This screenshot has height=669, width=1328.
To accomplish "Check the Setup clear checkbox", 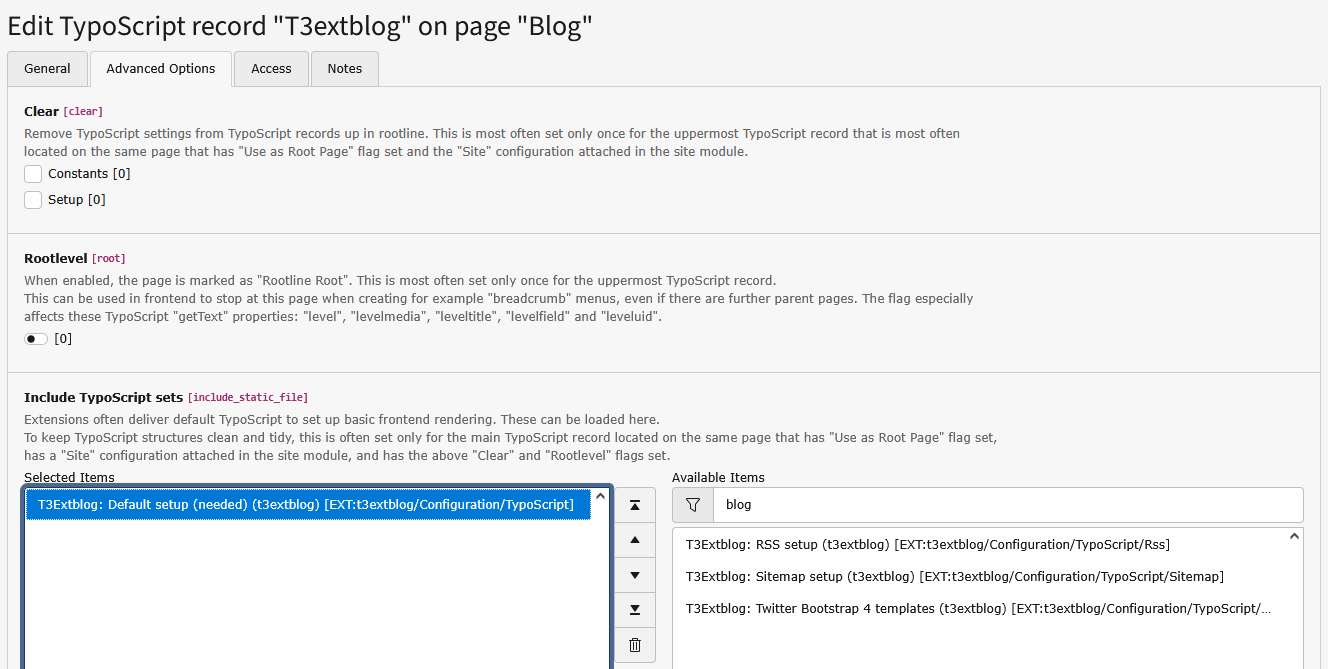I will pyautogui.click(x=33, y=200).
